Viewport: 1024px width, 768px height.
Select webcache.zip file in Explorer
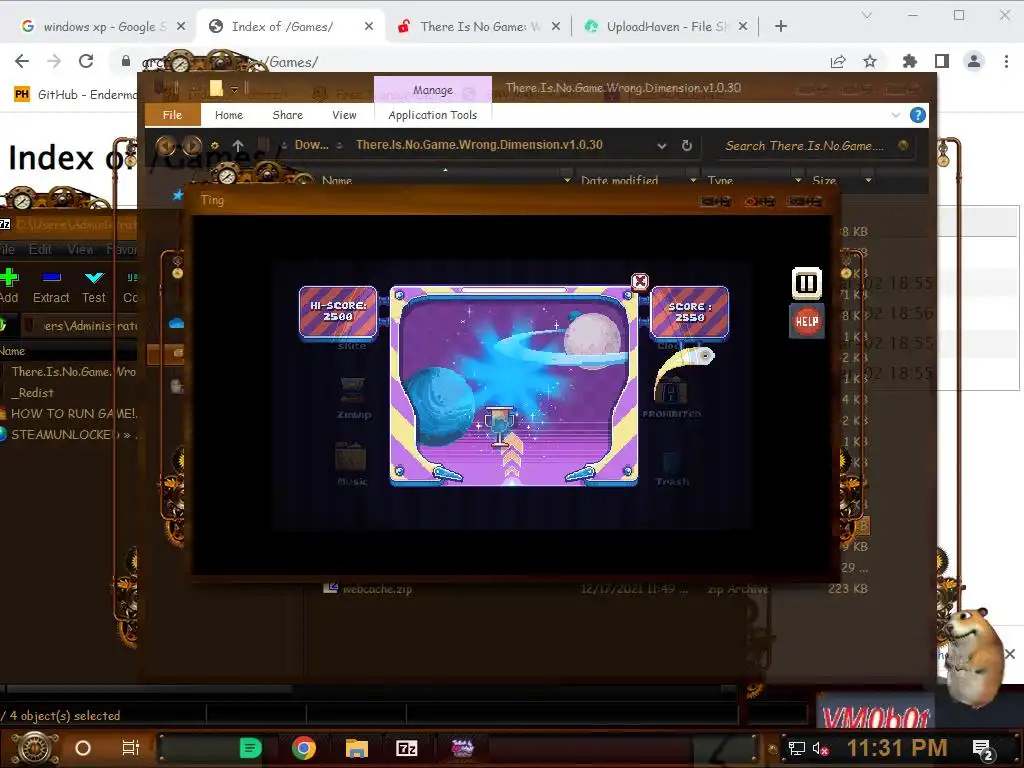coord(377,588)
